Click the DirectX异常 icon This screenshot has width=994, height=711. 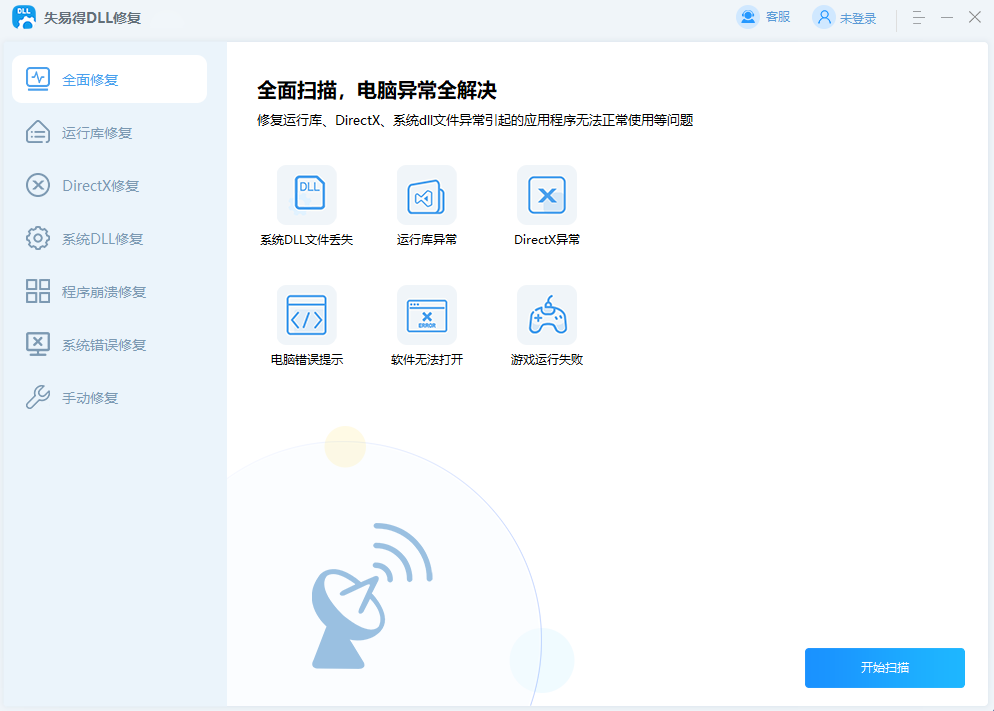(547, 195)
